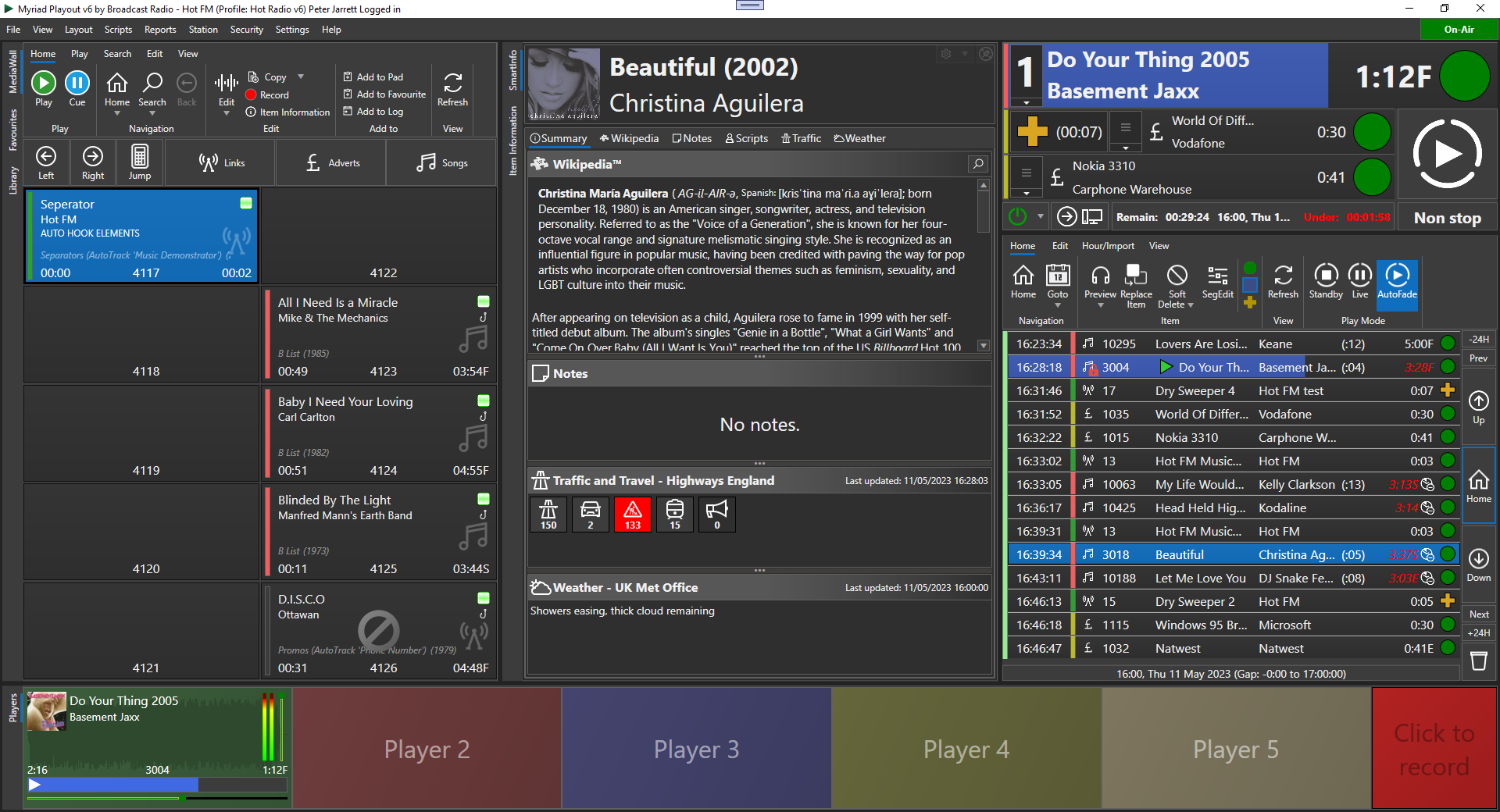Click the SegEdit icon

coord(1217,275)
